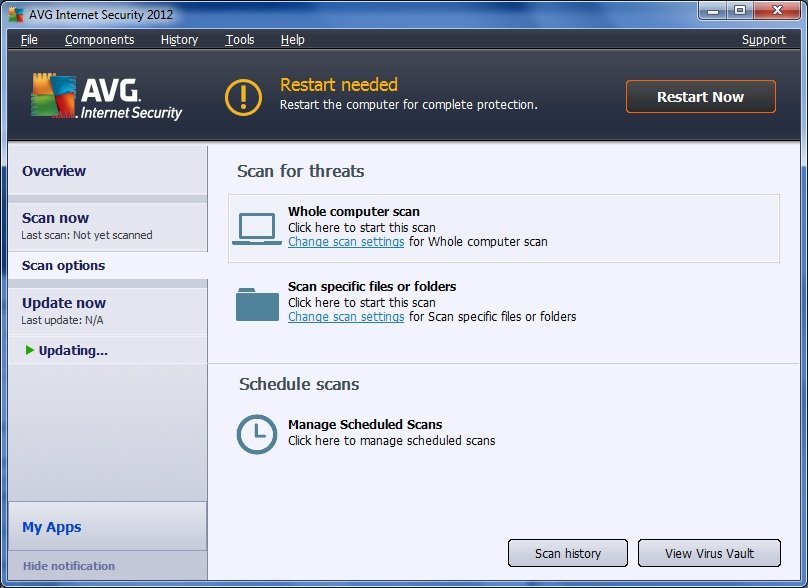Open the File menu
Screen dimensions: 808x588
[29, 40]
